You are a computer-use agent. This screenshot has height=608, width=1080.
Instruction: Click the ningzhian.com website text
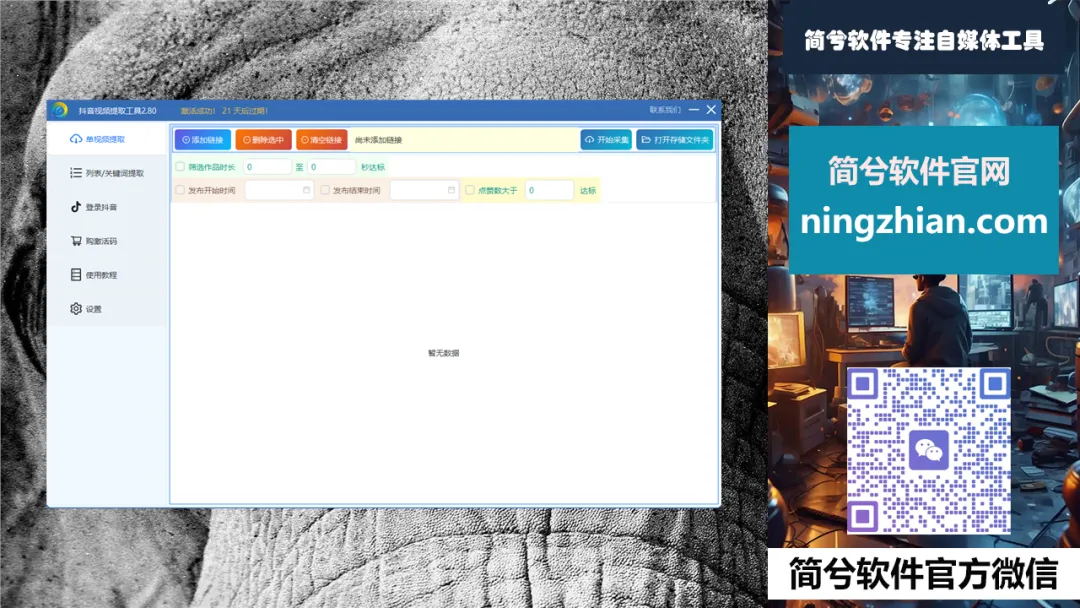pos(924,222)
